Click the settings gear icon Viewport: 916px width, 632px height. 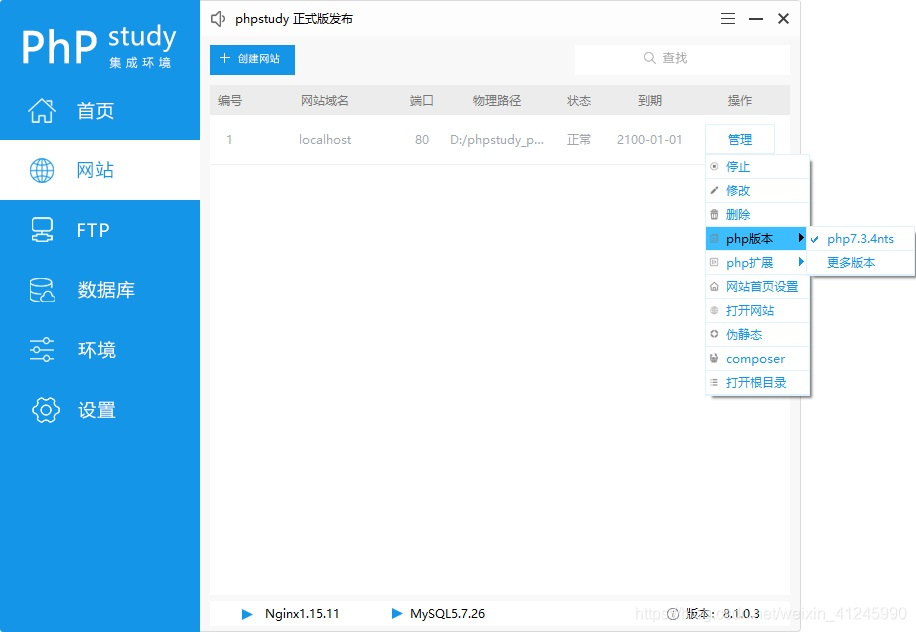pyautogui.click(x=45, y=410)
